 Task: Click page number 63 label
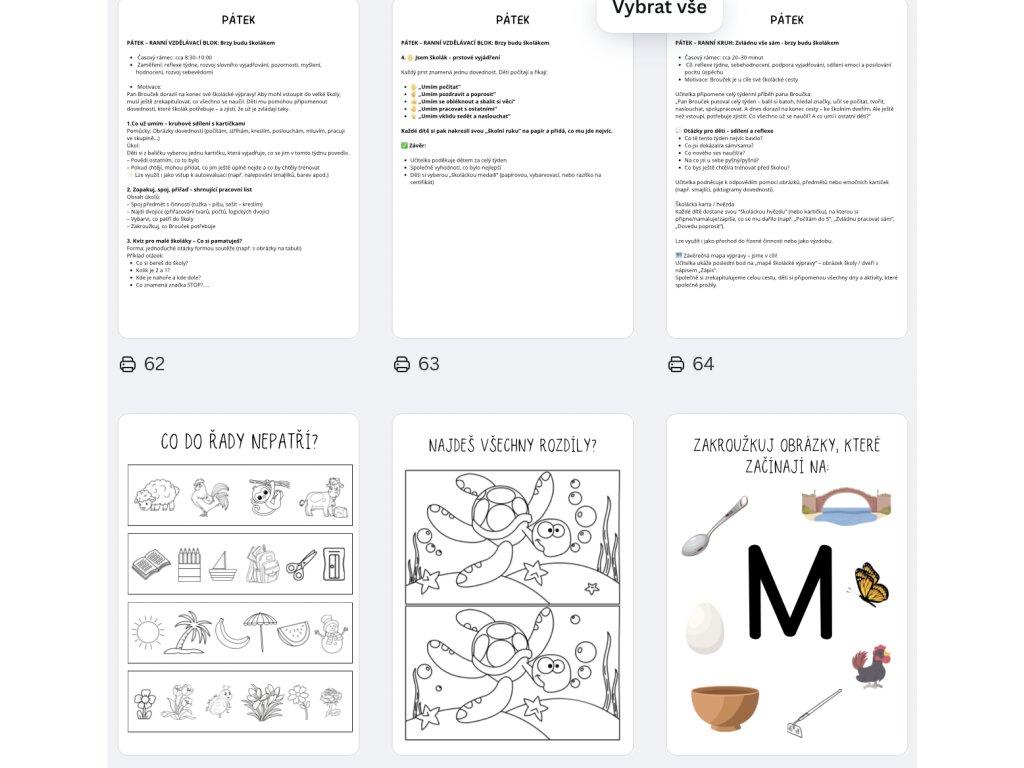[428, 364]
